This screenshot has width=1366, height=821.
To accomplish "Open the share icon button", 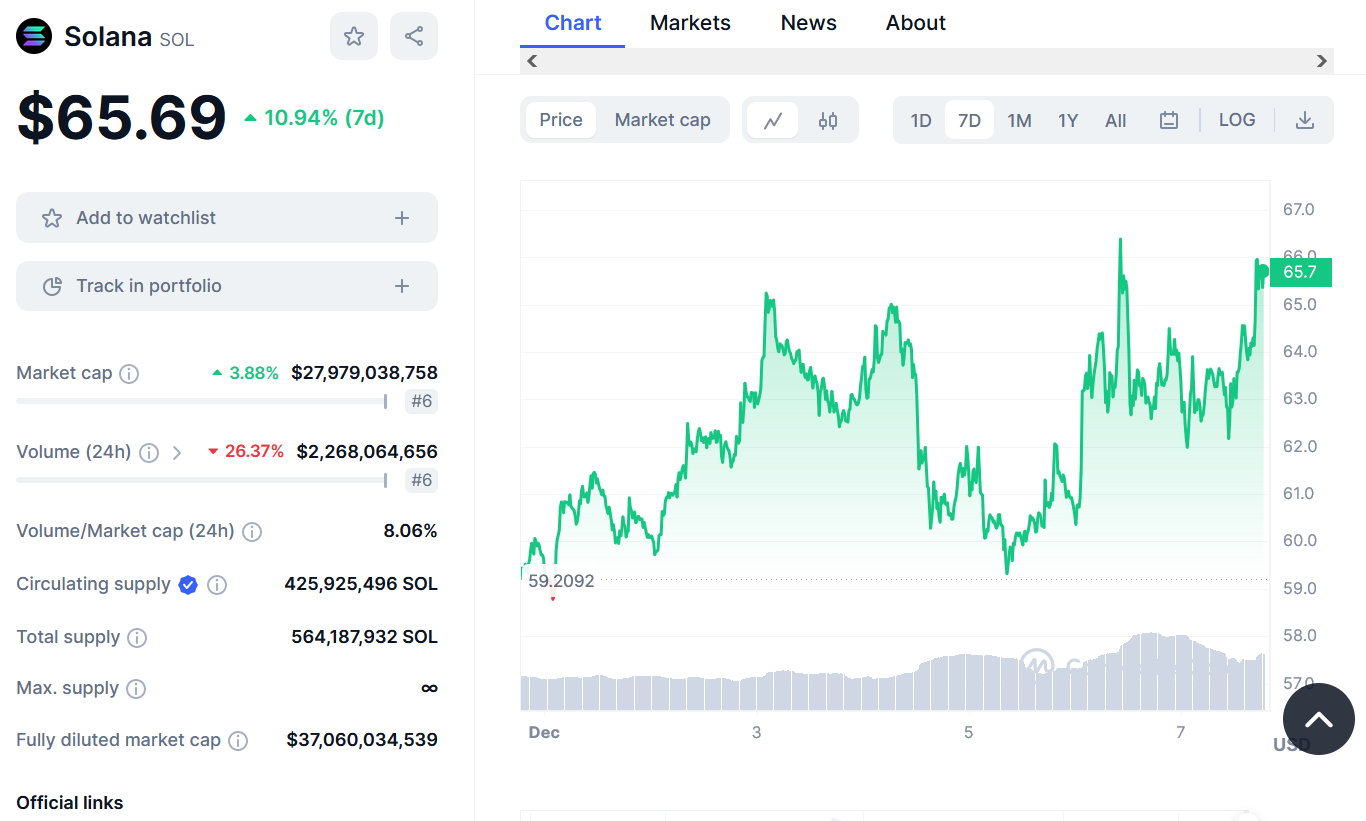I will point(414,36).
